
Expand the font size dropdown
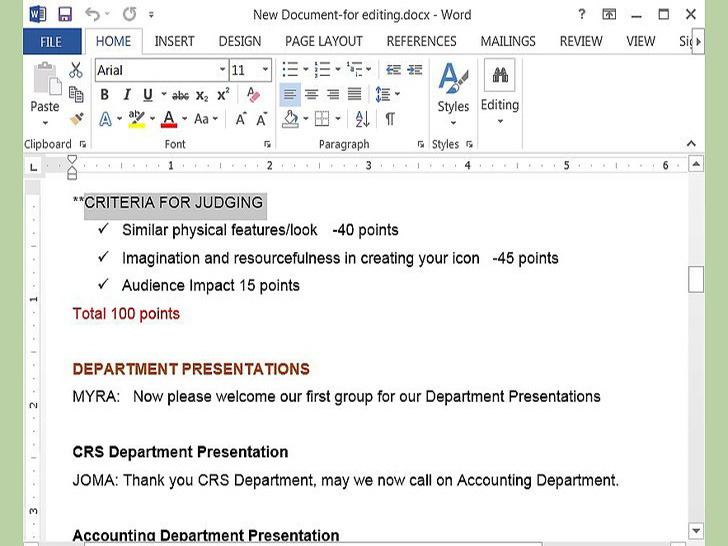pos(265,70)
